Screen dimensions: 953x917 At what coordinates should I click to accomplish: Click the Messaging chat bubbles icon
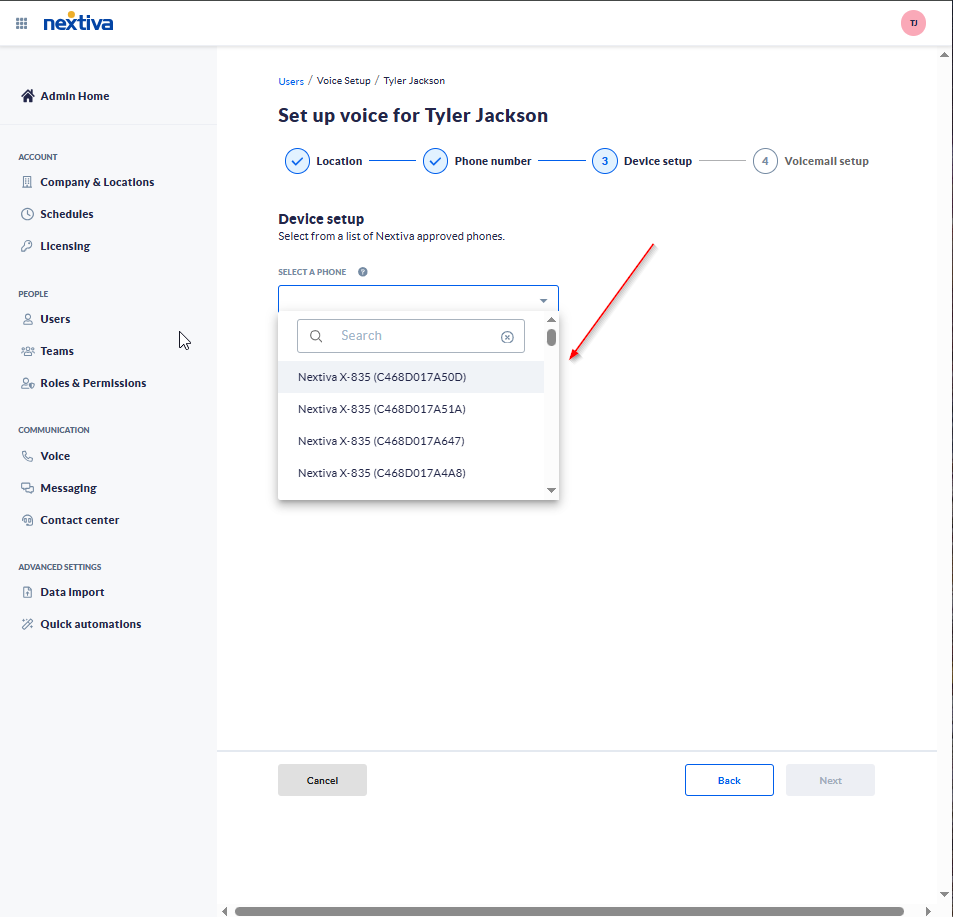click(x=27, y=488)
